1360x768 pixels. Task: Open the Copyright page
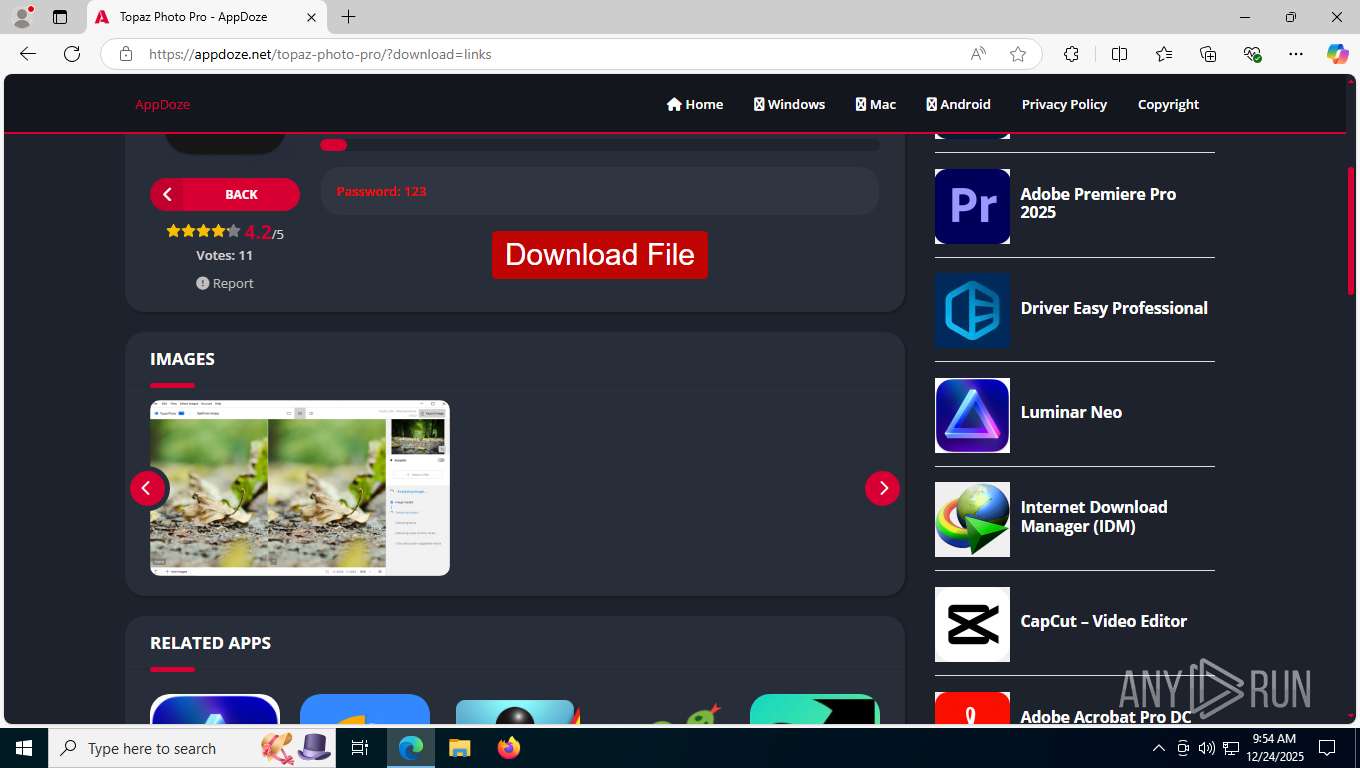tap(1168, 104)
